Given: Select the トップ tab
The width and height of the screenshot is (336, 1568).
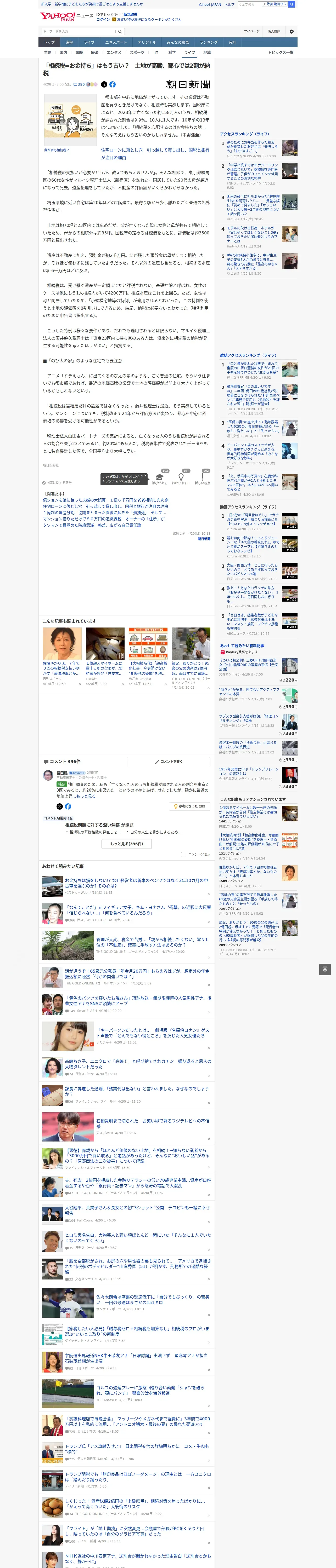Looking at the screenshot, I should pos(49,43).
